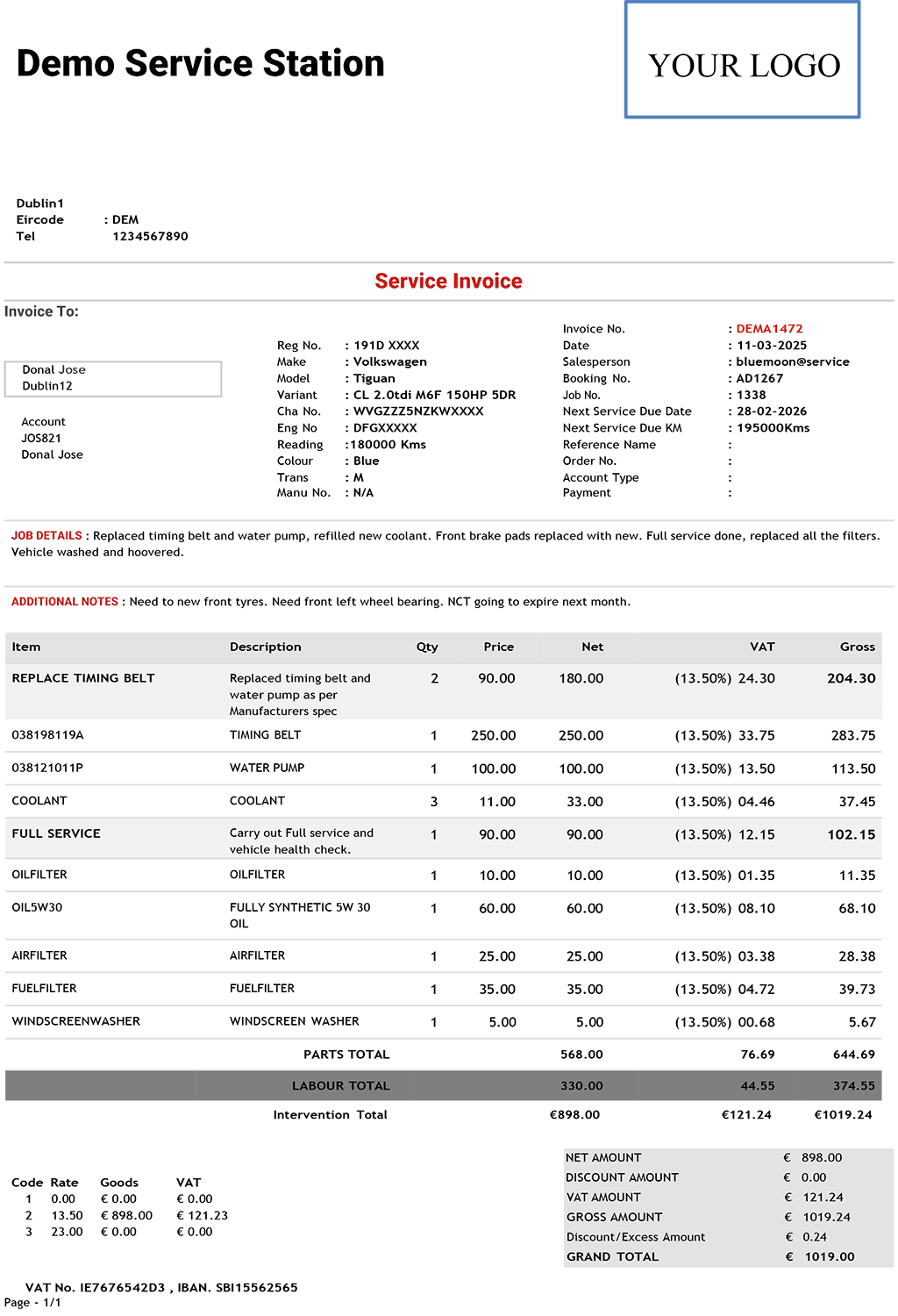The height and width of the screenshot is (1316, 898).
Task: Select GROSS AMOUNT value 1019.24
Action: [826, 1217]
